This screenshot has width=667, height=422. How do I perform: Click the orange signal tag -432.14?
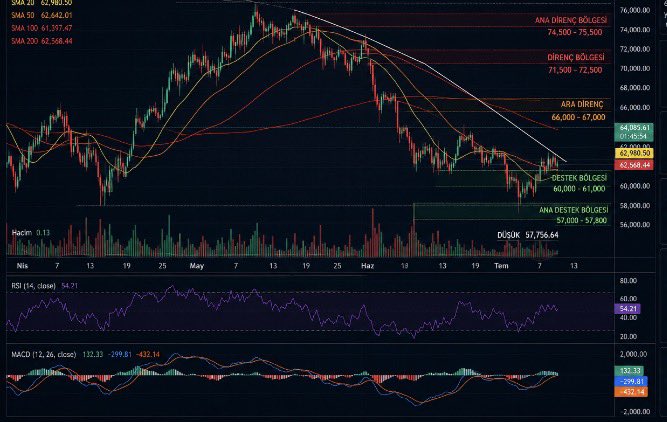tap(631, 392)
